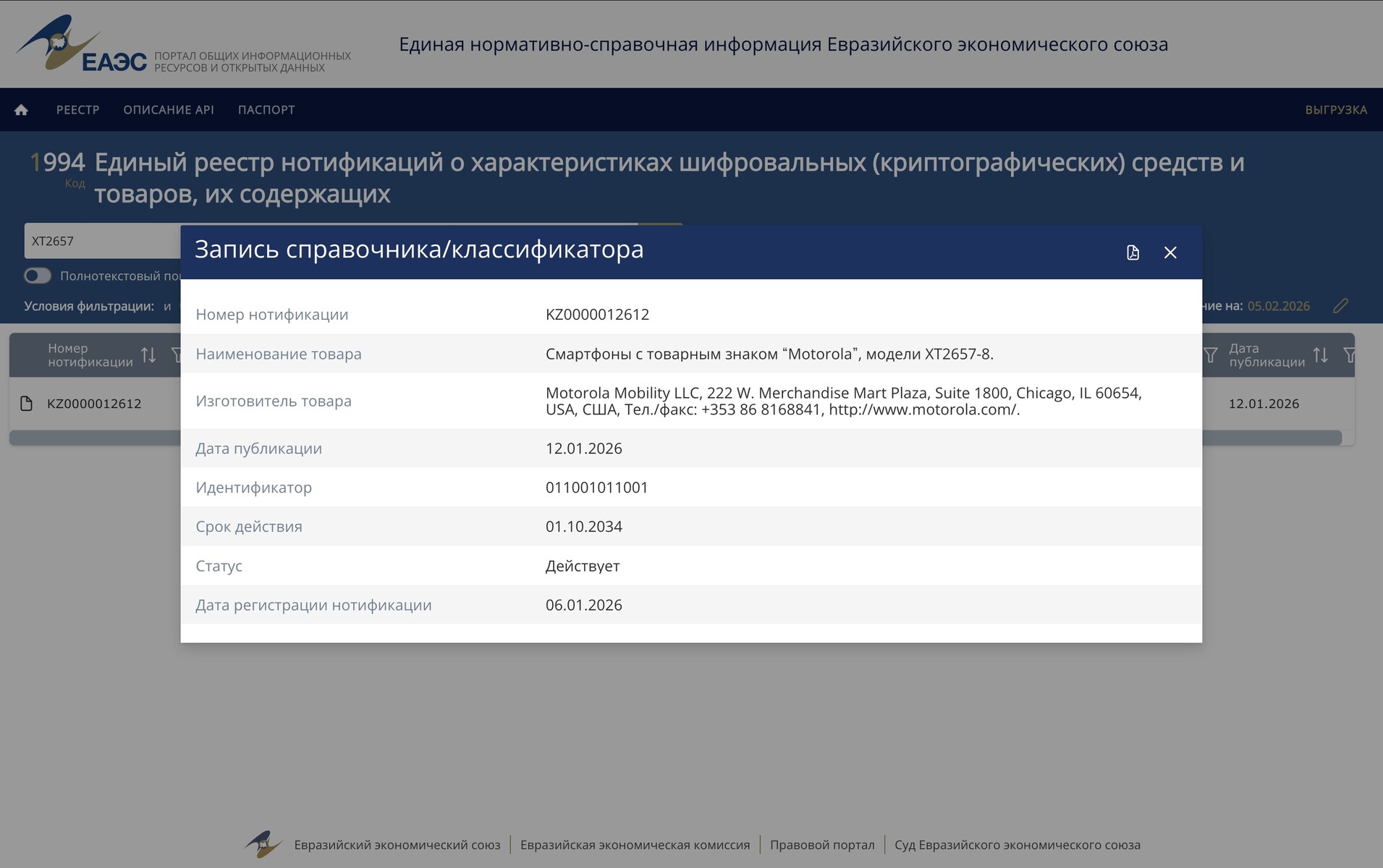Viewport: 1383px width, 868px height.
Task: Click the Статус field label
Action: click(x=219, y=566)
